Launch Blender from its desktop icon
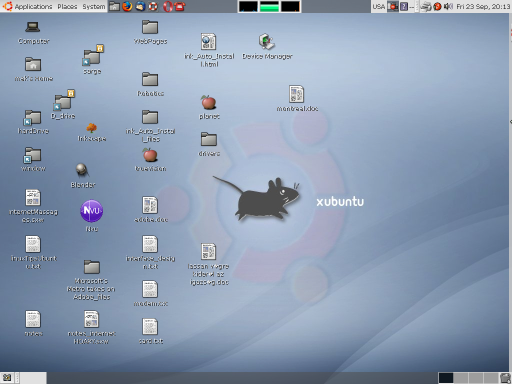512x384 pixels. (x=83, y=175)
